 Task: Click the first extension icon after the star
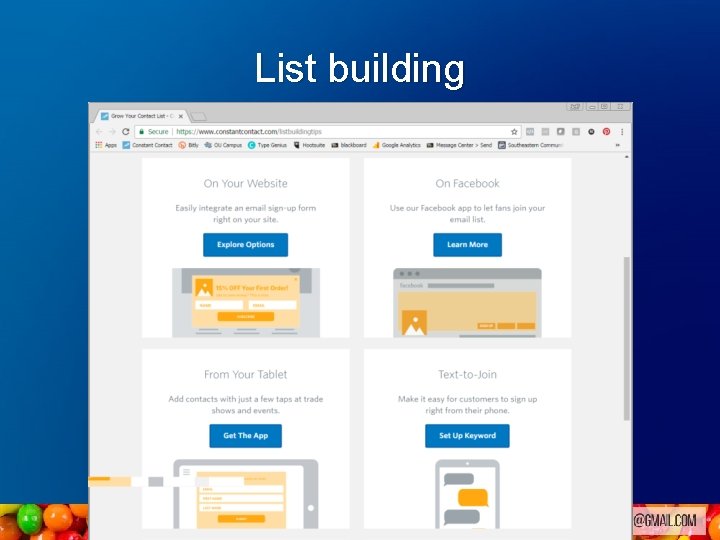(x=530, y=132)
